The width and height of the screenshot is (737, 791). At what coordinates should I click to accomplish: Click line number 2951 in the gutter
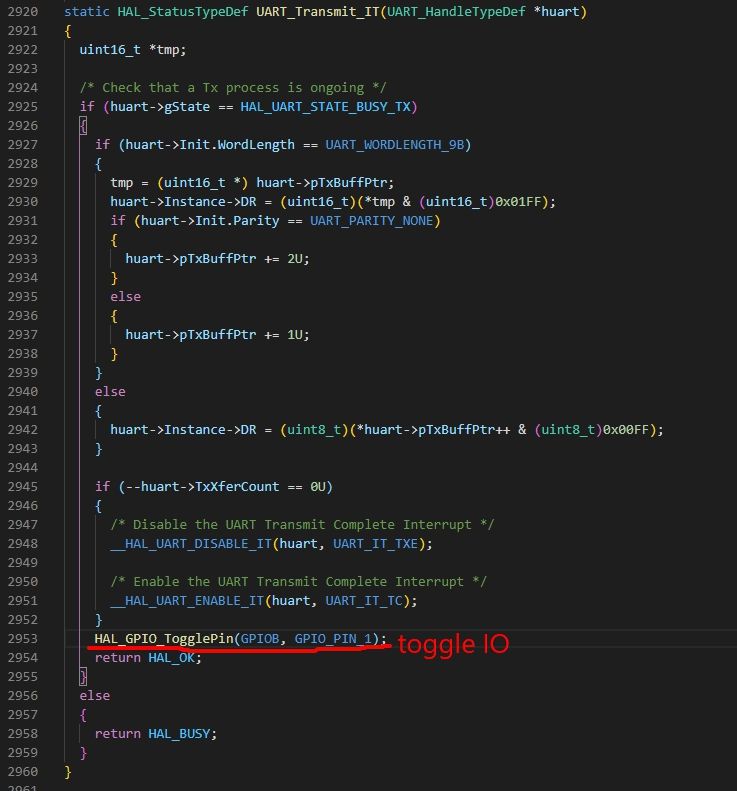(23, 601)
